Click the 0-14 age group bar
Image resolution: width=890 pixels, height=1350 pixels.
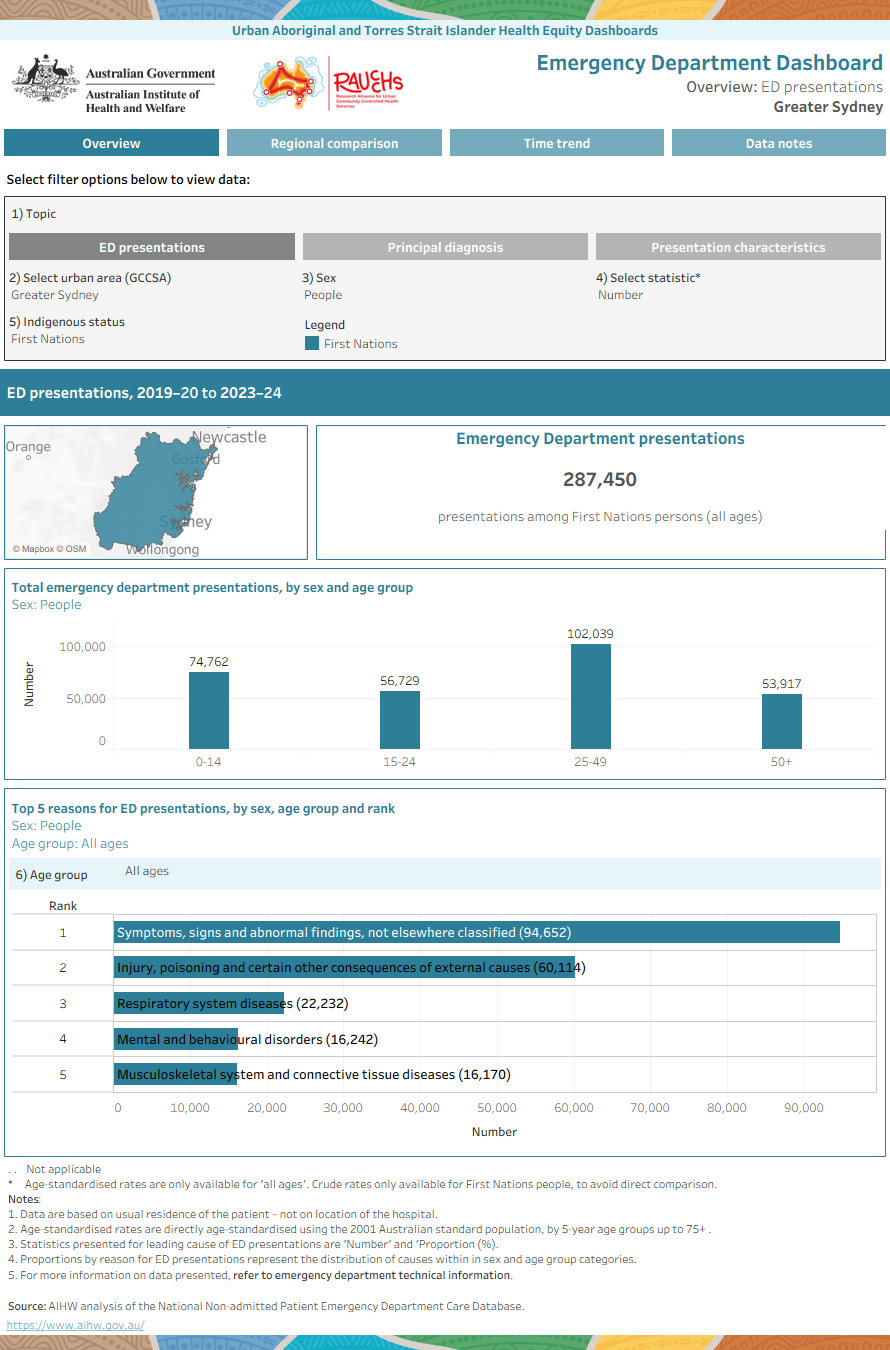coord(209,710)
